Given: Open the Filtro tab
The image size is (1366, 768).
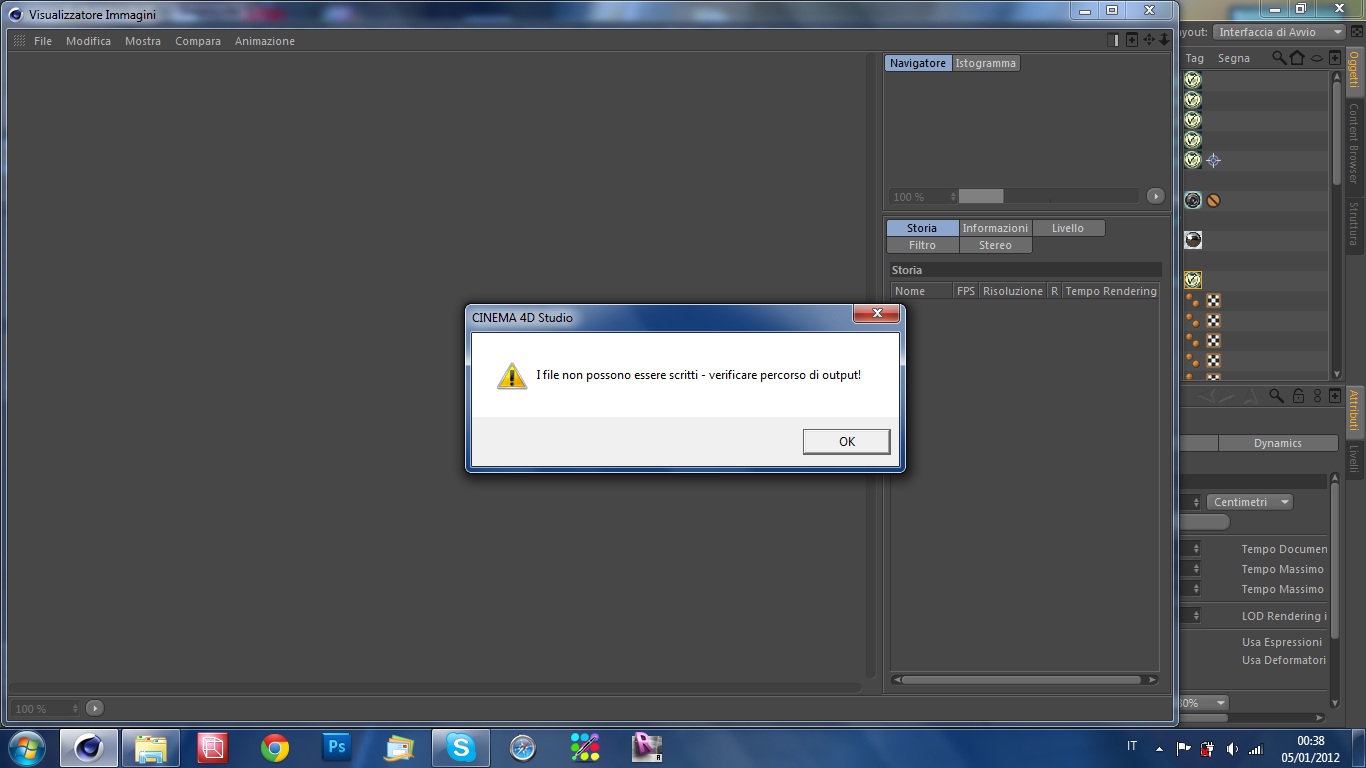Looking at the screenshot, I should coord(922,245).
